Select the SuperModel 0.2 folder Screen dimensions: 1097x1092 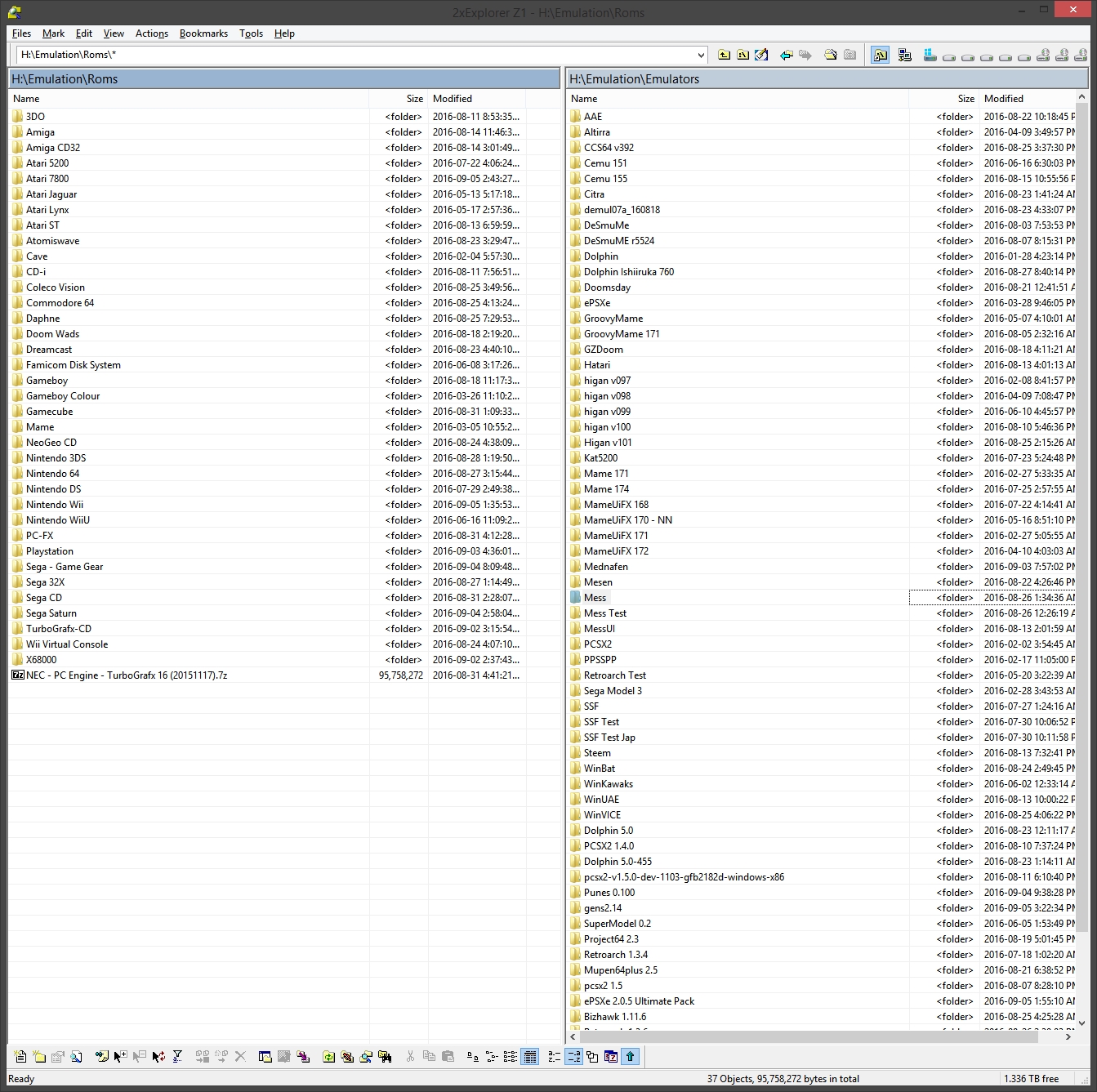point(618,924)
